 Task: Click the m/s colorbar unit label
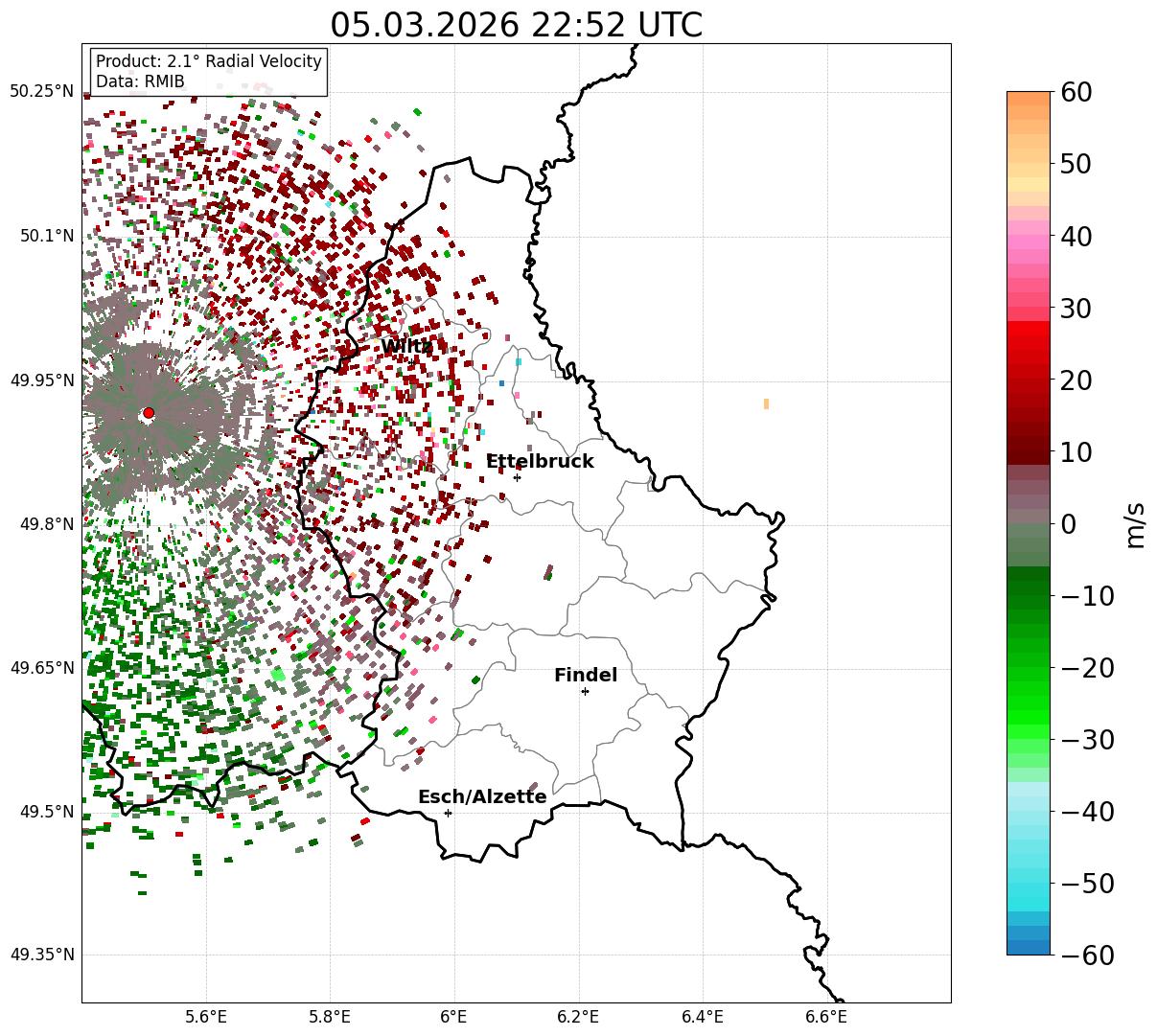(x=1136, y=523)
